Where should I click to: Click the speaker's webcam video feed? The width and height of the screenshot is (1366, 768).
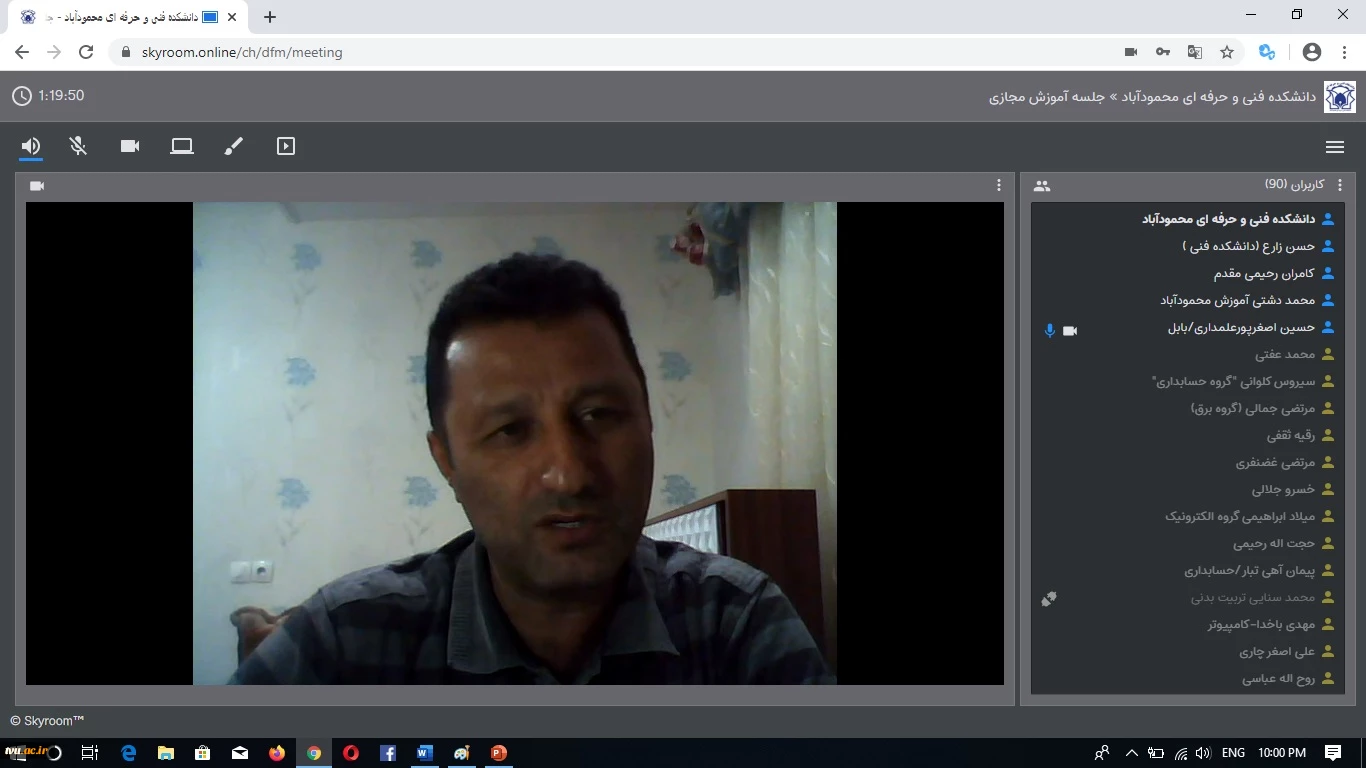514,443
